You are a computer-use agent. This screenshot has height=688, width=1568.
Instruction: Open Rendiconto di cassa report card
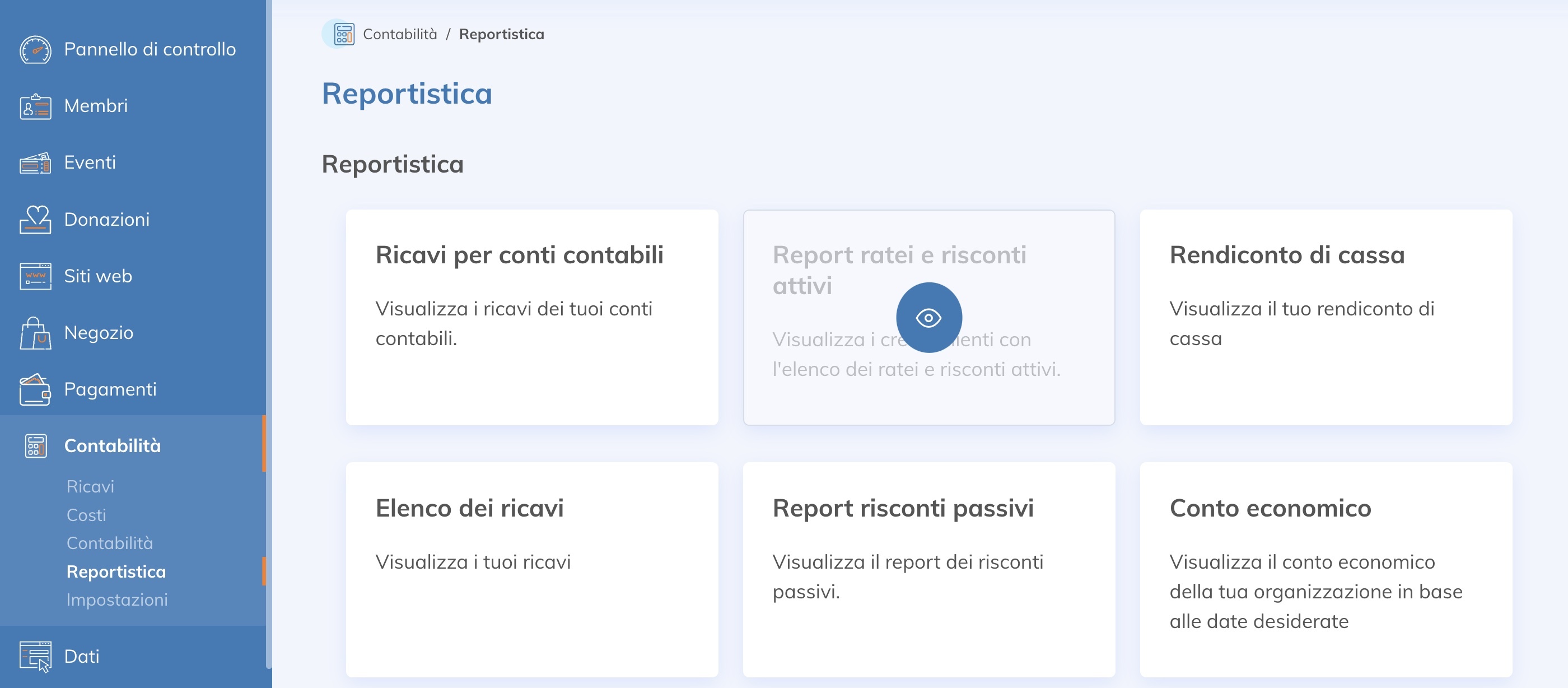click(x=1325, y=317)
